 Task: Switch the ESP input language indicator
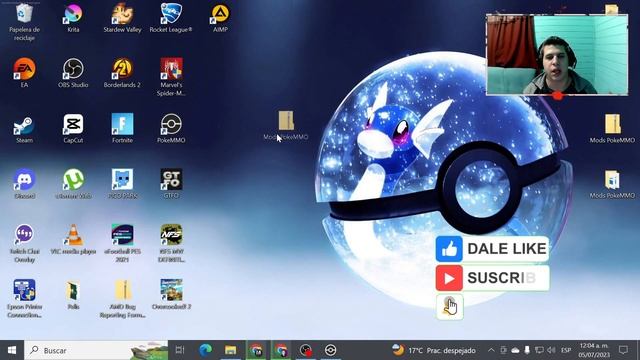pos(566,350)
